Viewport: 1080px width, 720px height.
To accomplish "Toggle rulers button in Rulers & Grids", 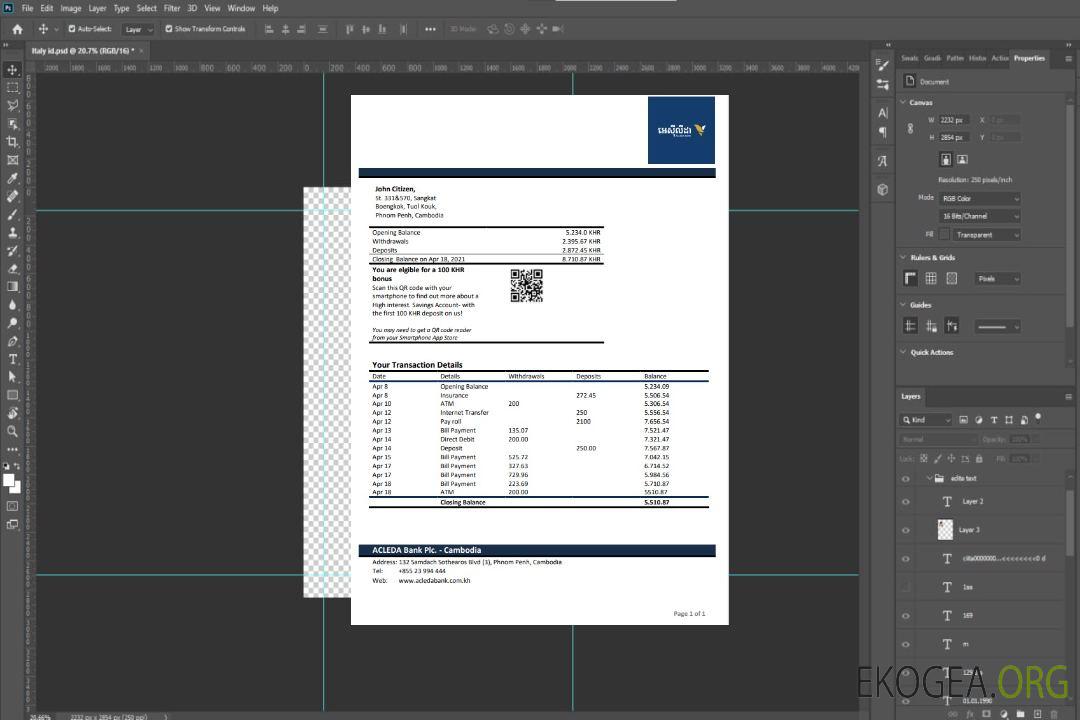I will coord(911,278).
